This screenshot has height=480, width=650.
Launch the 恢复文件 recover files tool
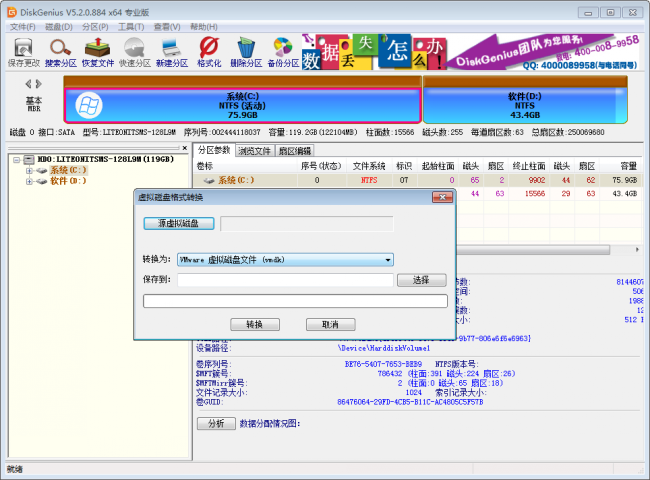coord(98,53)
